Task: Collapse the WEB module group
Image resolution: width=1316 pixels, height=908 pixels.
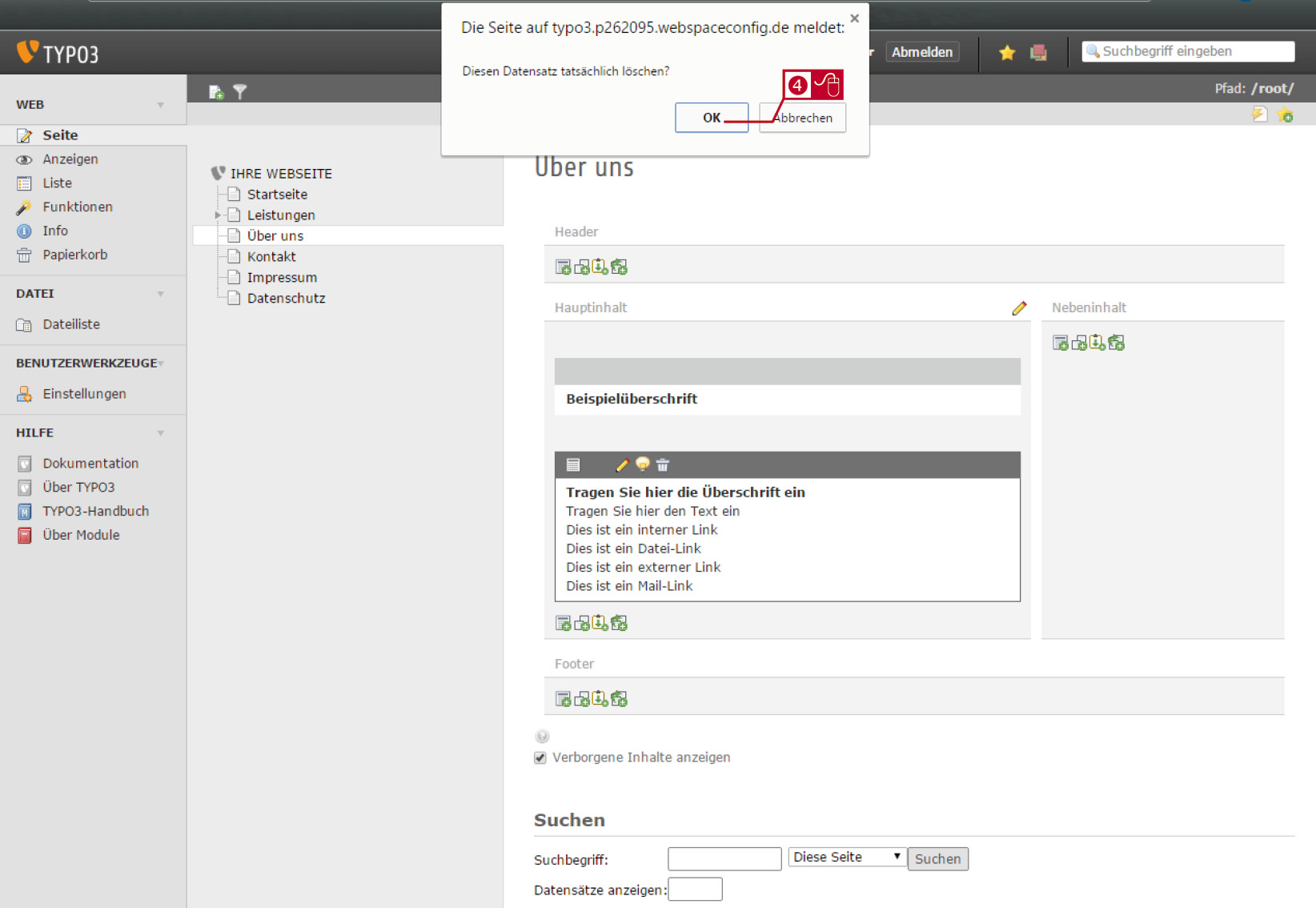Action: 161,105
